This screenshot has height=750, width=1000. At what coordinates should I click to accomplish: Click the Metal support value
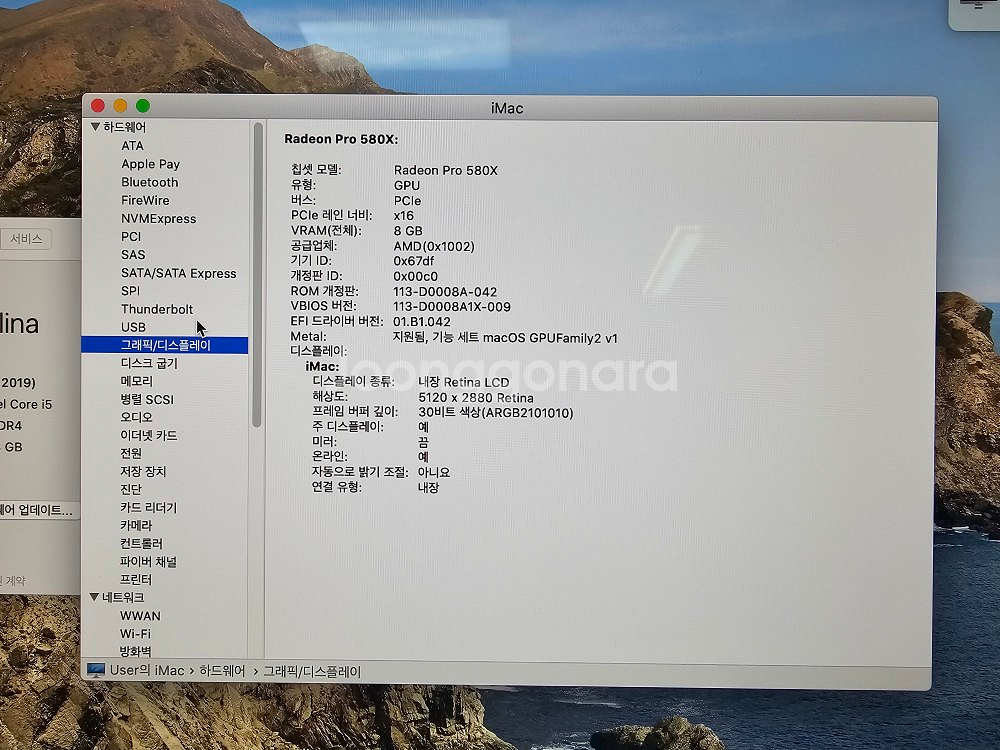(x=505, y=337)
